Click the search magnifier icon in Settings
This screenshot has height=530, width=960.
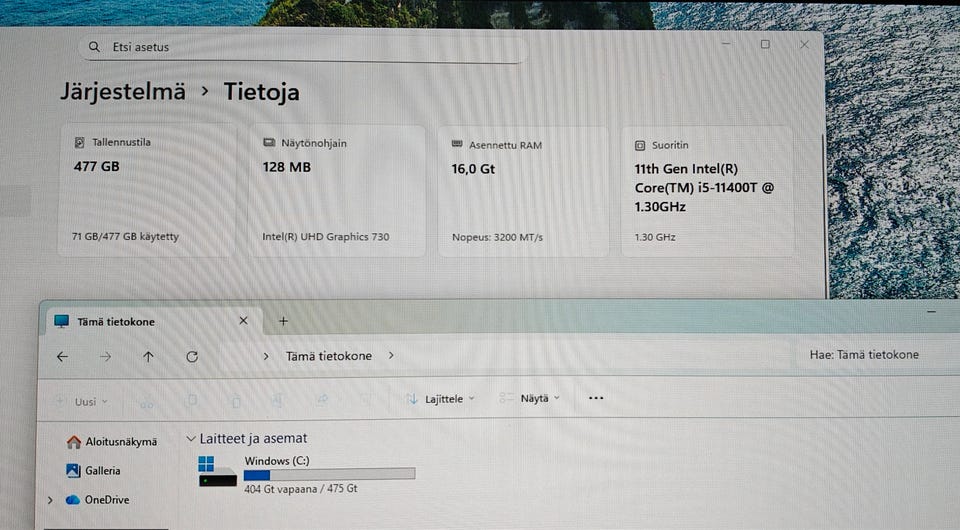click(x=94, y=47)
